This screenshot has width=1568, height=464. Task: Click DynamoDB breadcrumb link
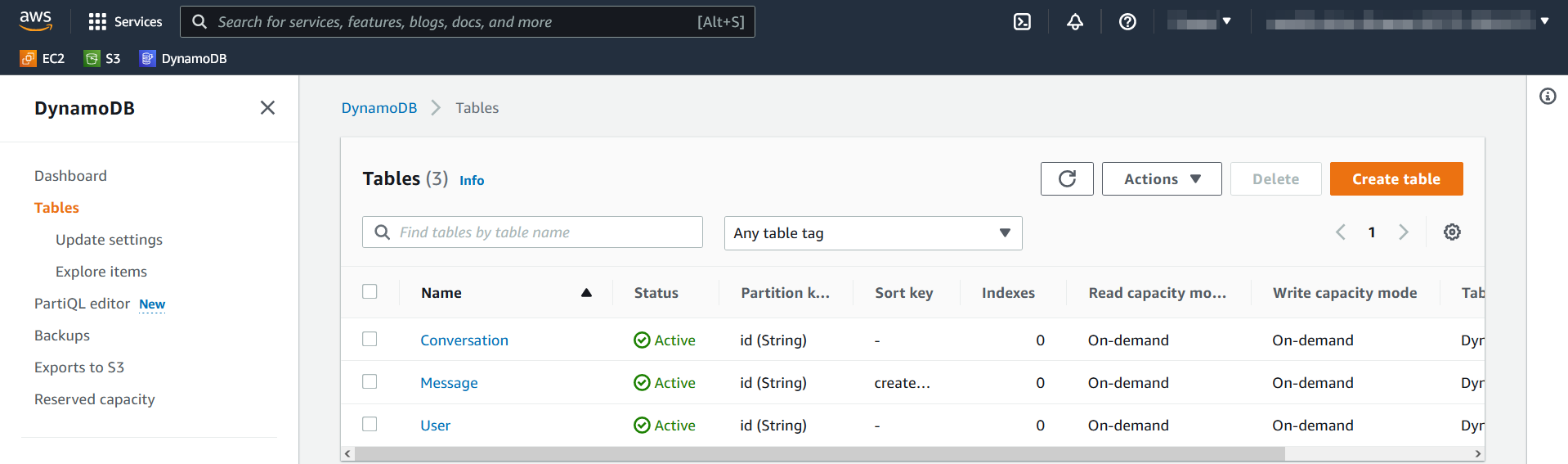coord(379,108)
